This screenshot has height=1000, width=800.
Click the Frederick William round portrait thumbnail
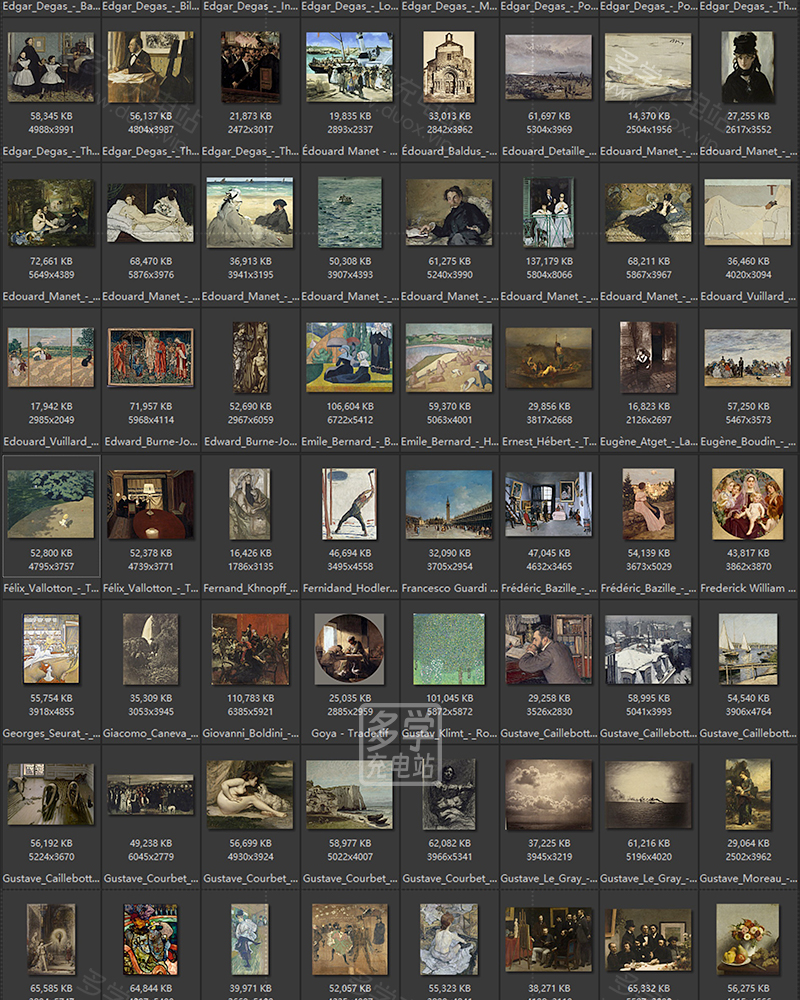pyautogui.click(x=748, y=503)
